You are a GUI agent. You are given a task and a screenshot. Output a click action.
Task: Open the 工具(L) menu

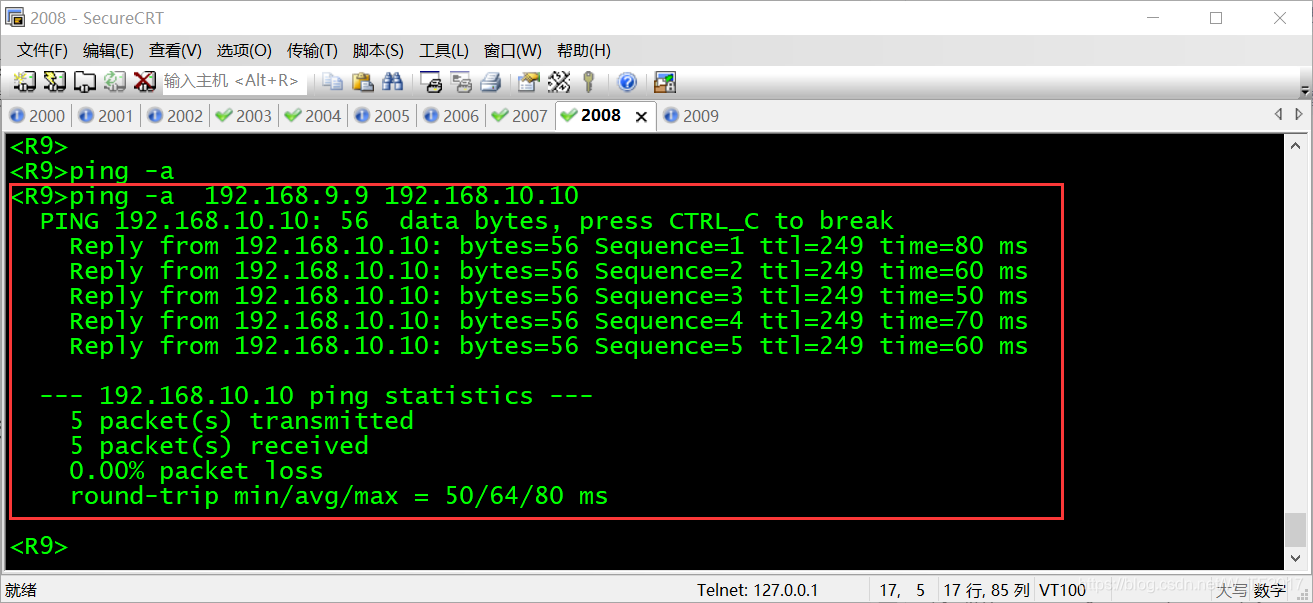[x=444, y=50]
